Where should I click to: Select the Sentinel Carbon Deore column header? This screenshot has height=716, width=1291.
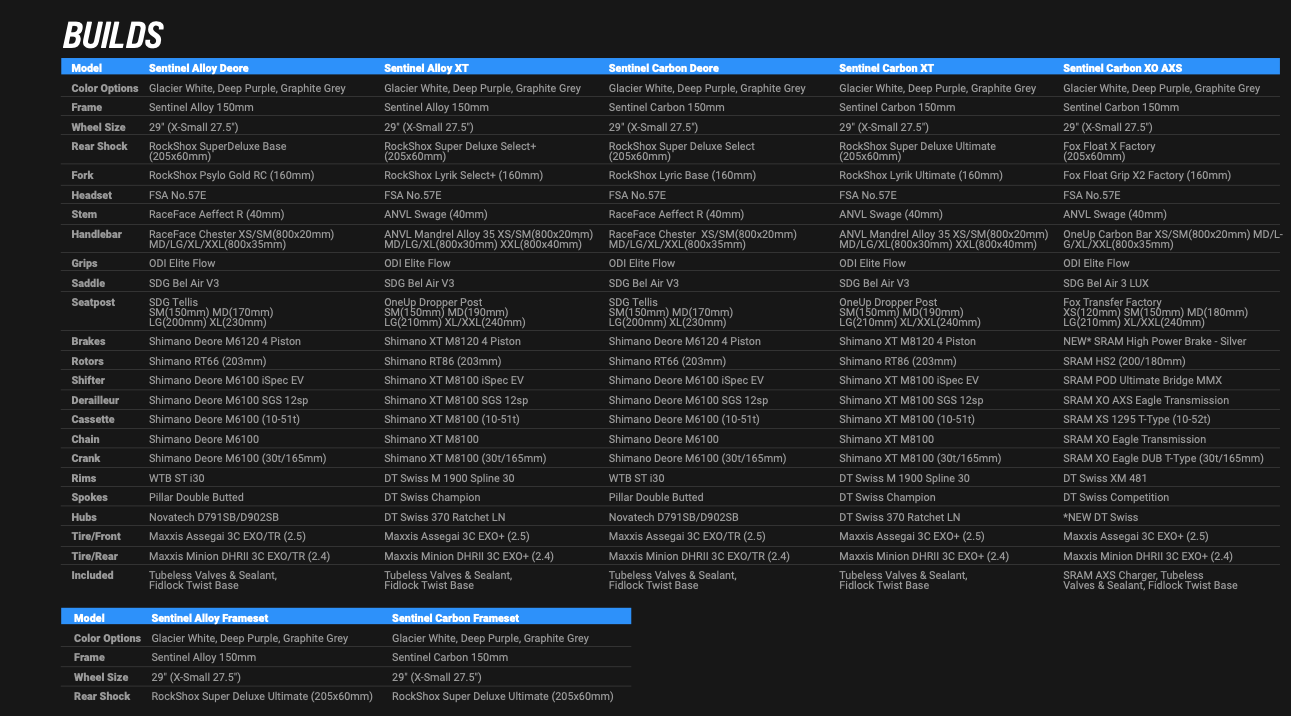coord(664,68)
